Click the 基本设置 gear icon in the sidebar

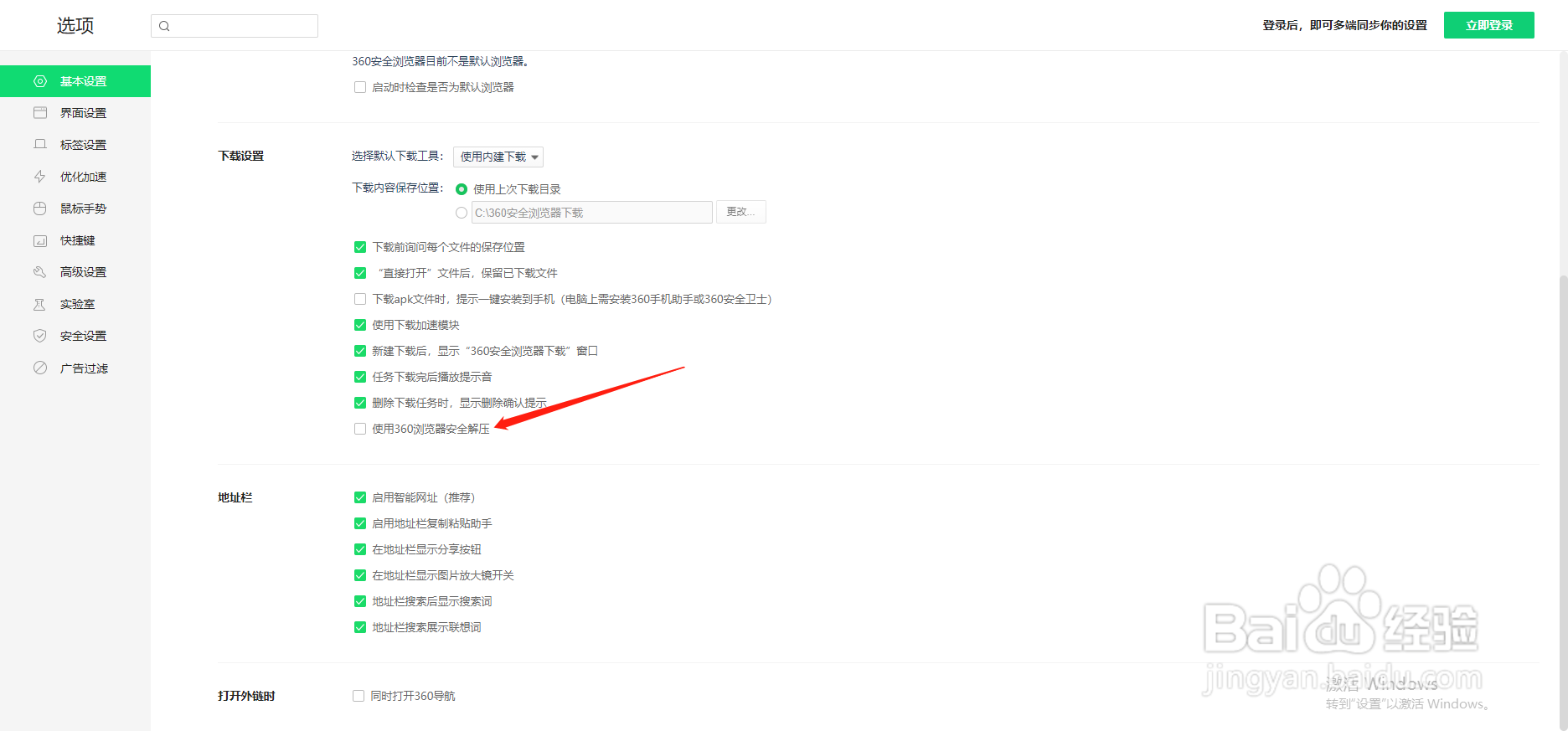tap(39, 81)
